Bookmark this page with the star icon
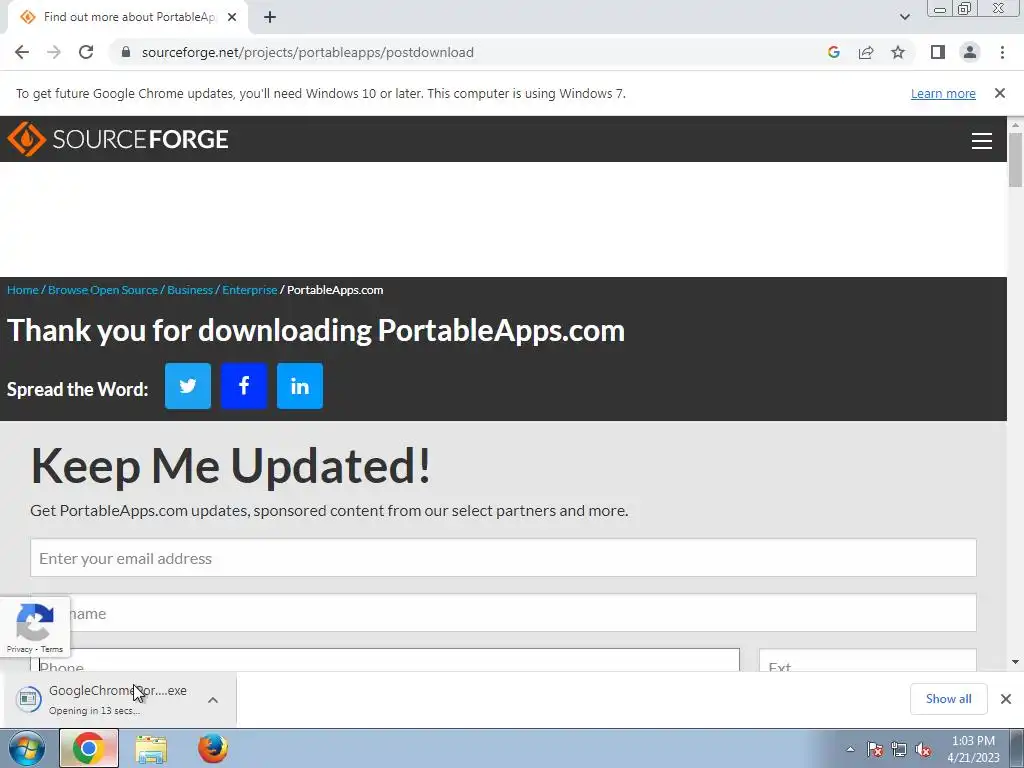 pos(898,52)
